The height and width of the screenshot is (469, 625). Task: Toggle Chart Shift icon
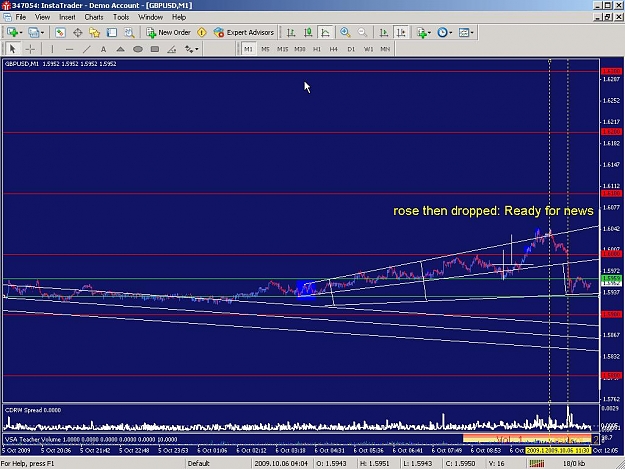pos(401,32)
